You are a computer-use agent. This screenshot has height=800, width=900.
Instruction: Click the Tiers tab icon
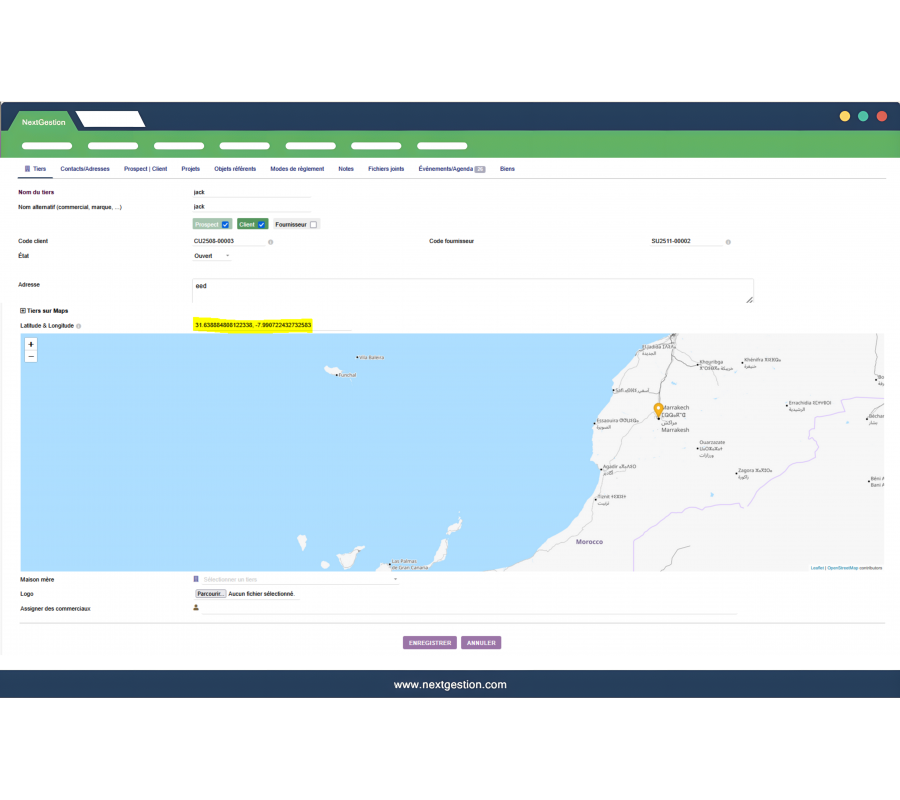click(x=28, y=169)
